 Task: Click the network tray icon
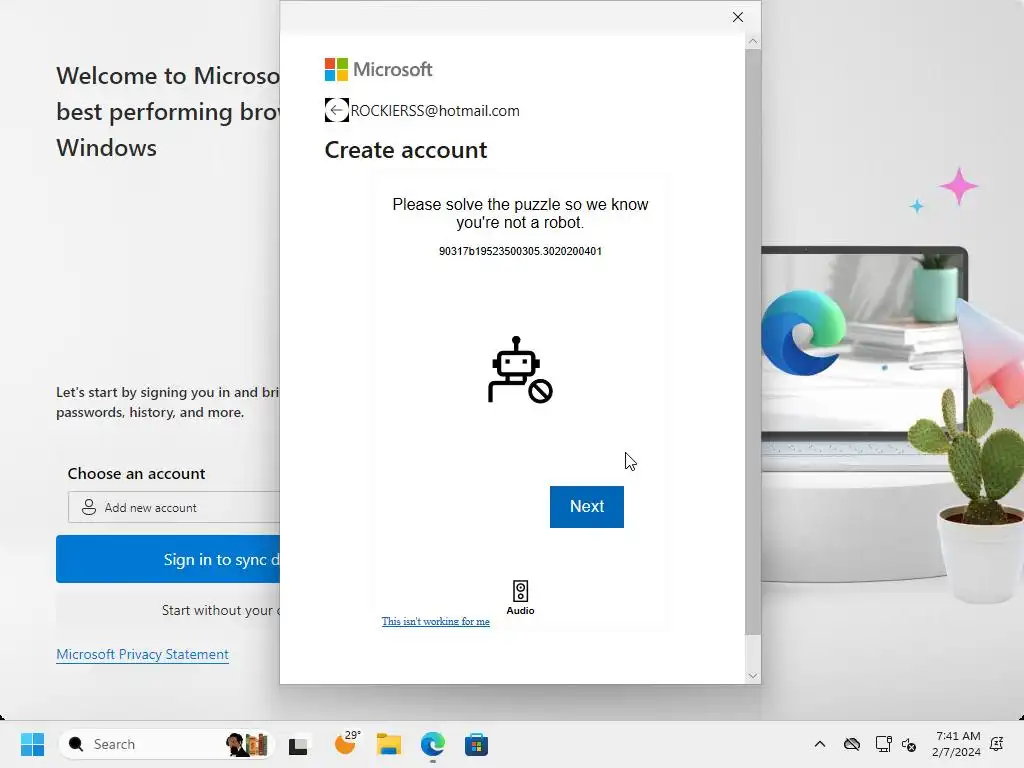884,744
